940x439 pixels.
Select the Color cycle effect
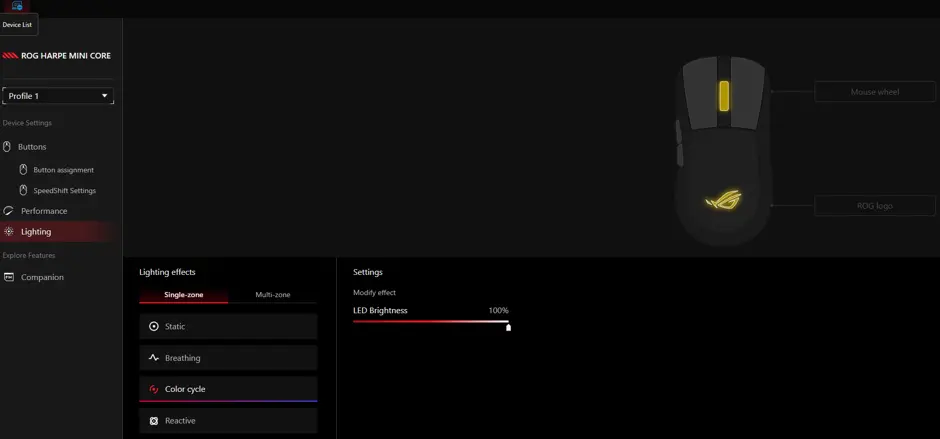(x=228, y=389)
